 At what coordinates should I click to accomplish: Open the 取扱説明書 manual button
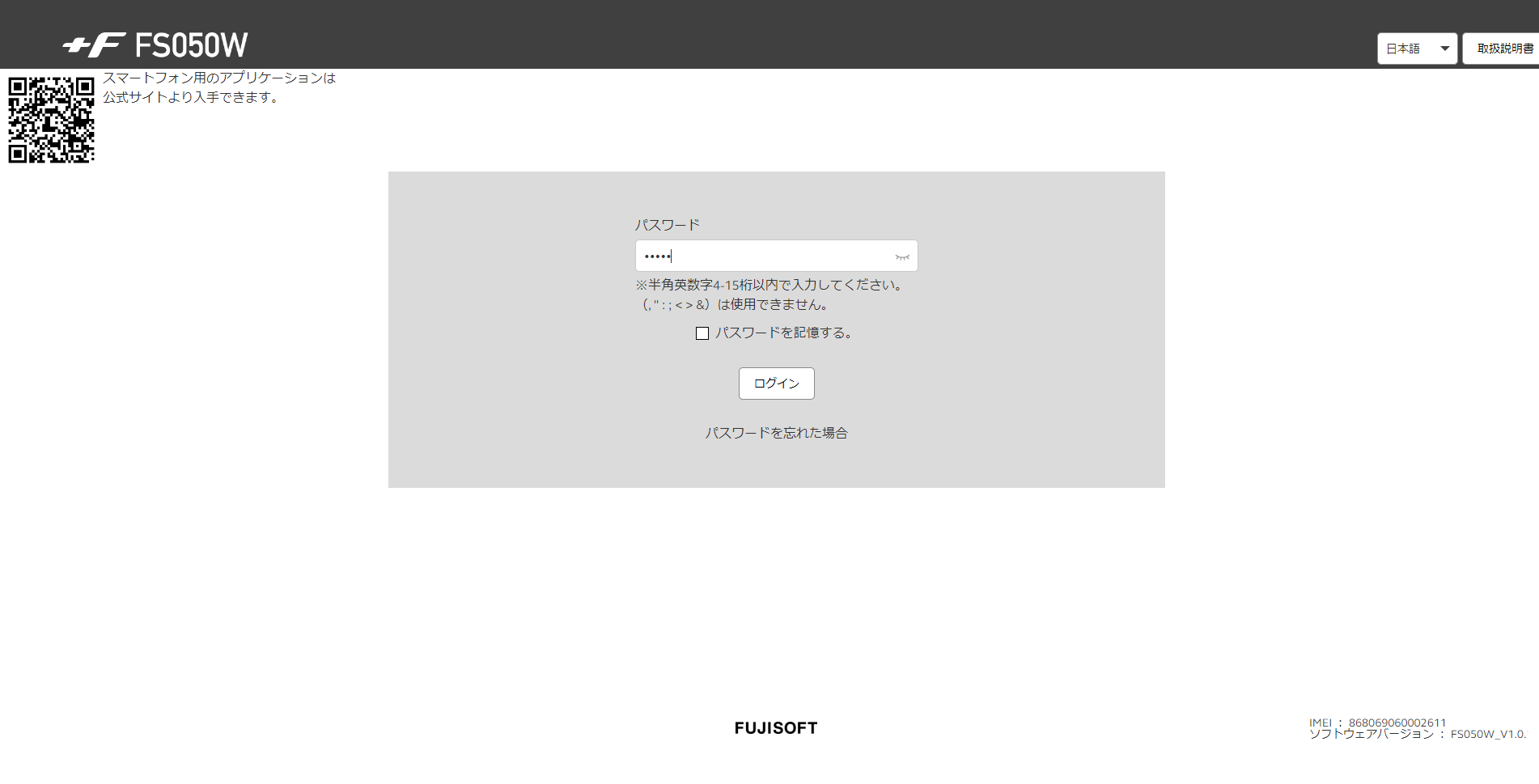point(1502,49)
